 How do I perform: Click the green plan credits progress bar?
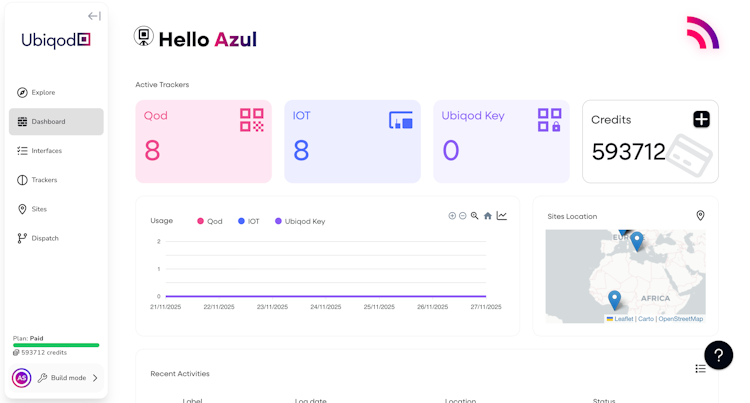(56, 345)
